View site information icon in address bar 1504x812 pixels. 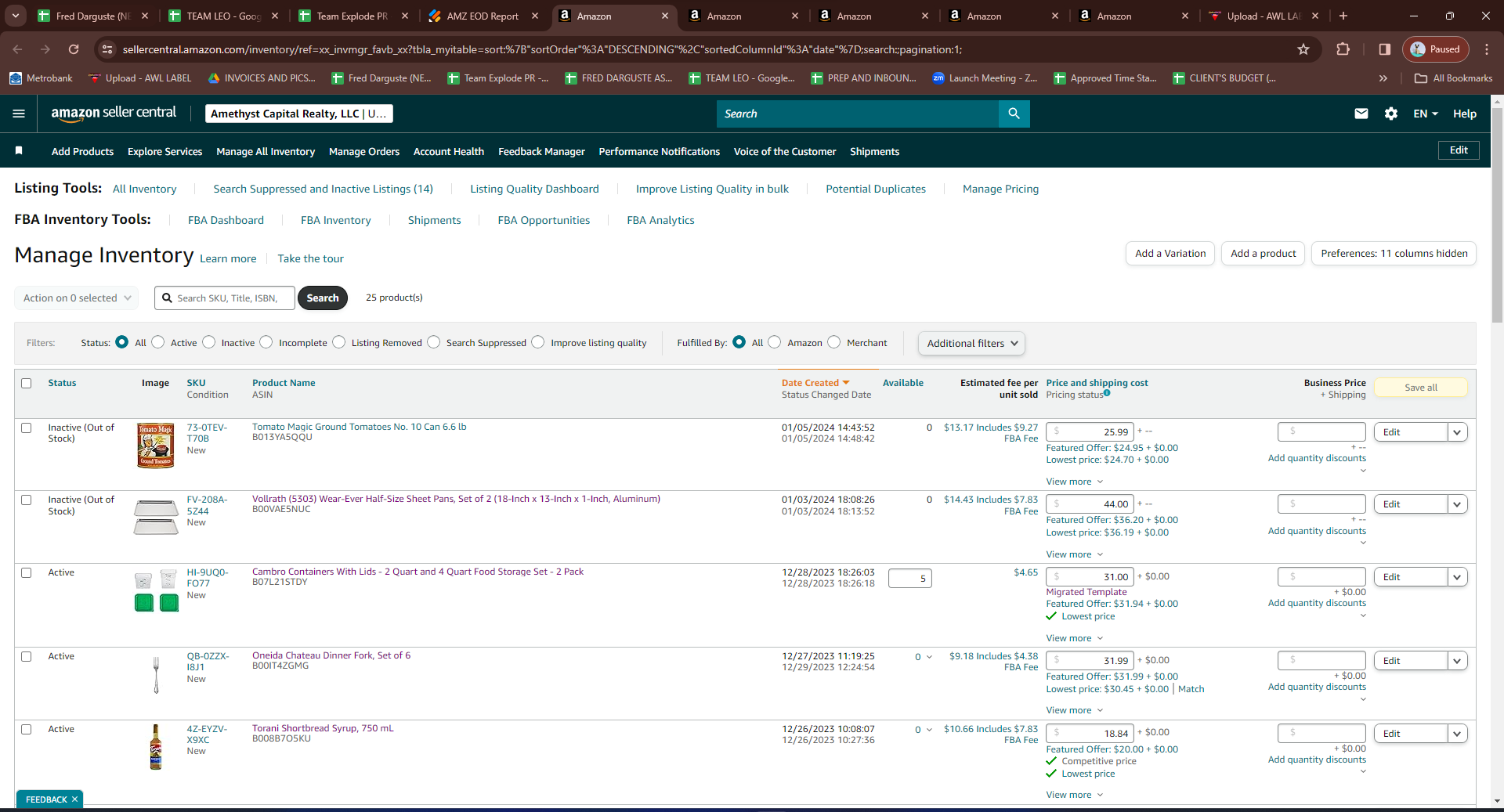pyautogui.click(x=107, y=49)
